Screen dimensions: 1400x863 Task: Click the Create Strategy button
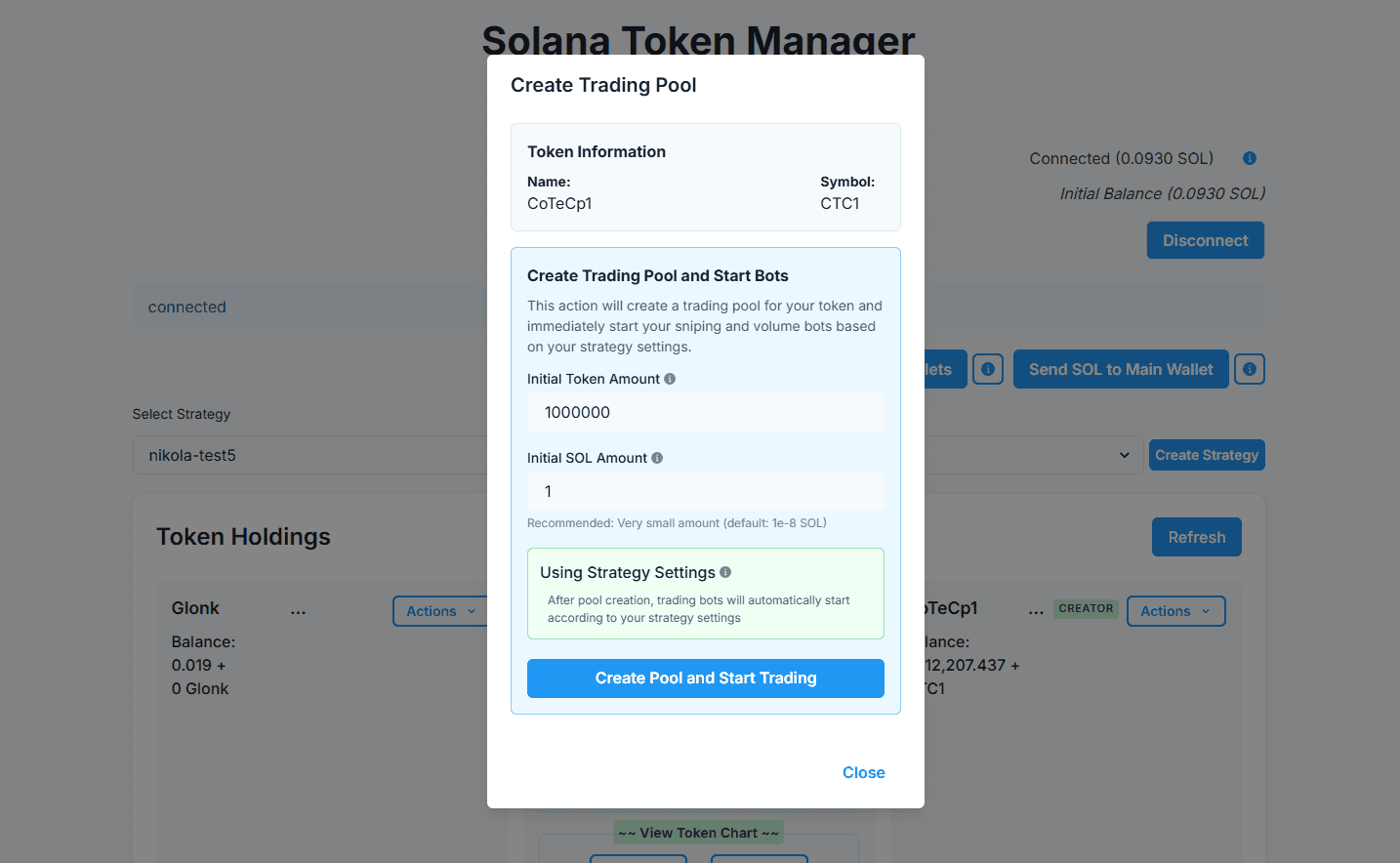click(1206, 455)
